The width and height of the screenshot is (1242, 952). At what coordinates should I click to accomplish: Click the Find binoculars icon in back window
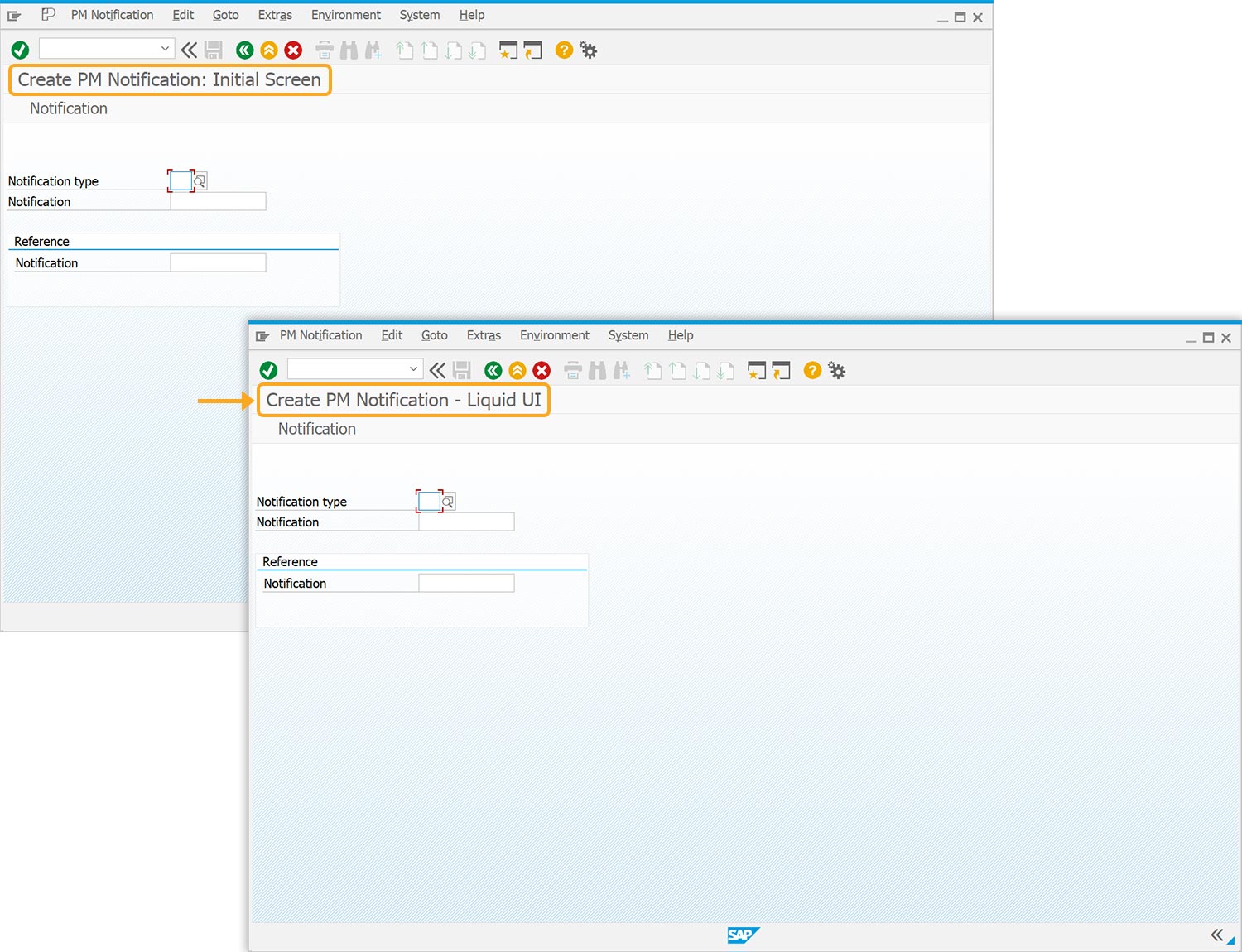349,50
